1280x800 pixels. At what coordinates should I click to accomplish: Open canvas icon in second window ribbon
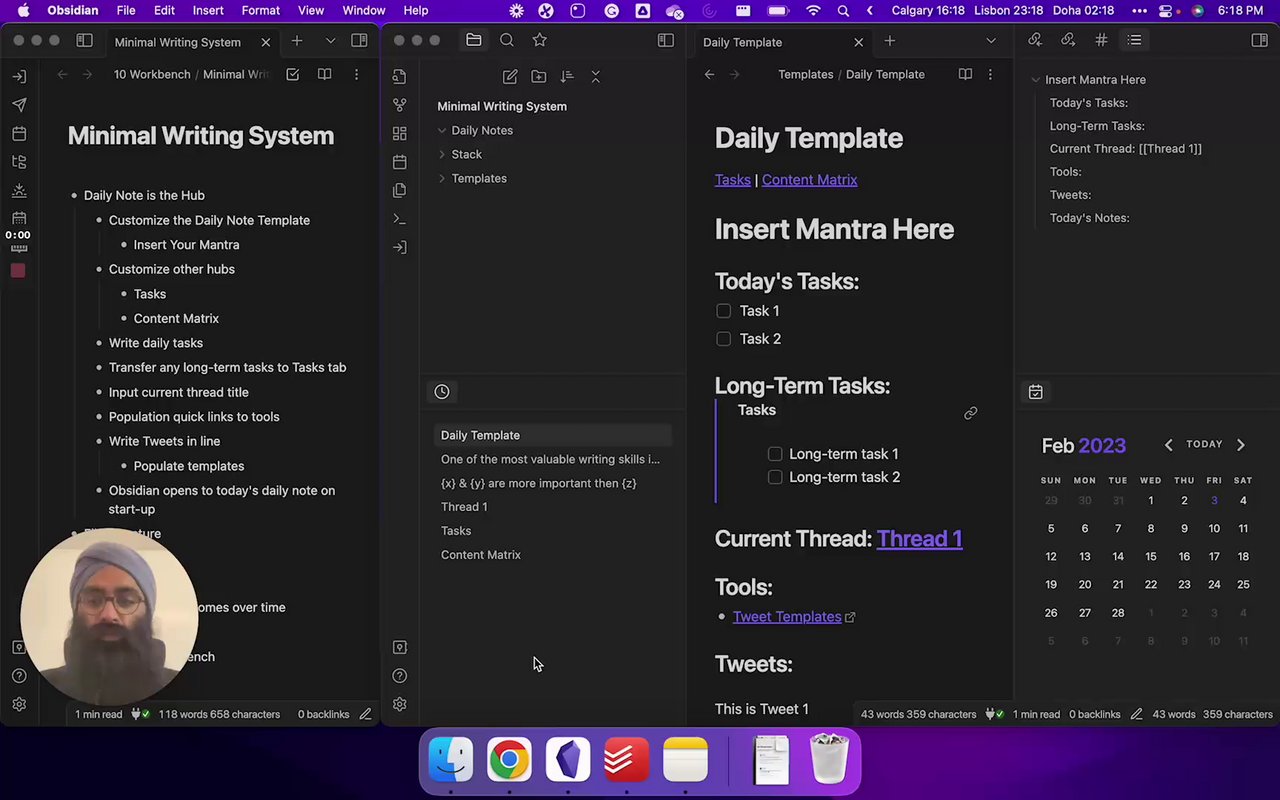400,133
